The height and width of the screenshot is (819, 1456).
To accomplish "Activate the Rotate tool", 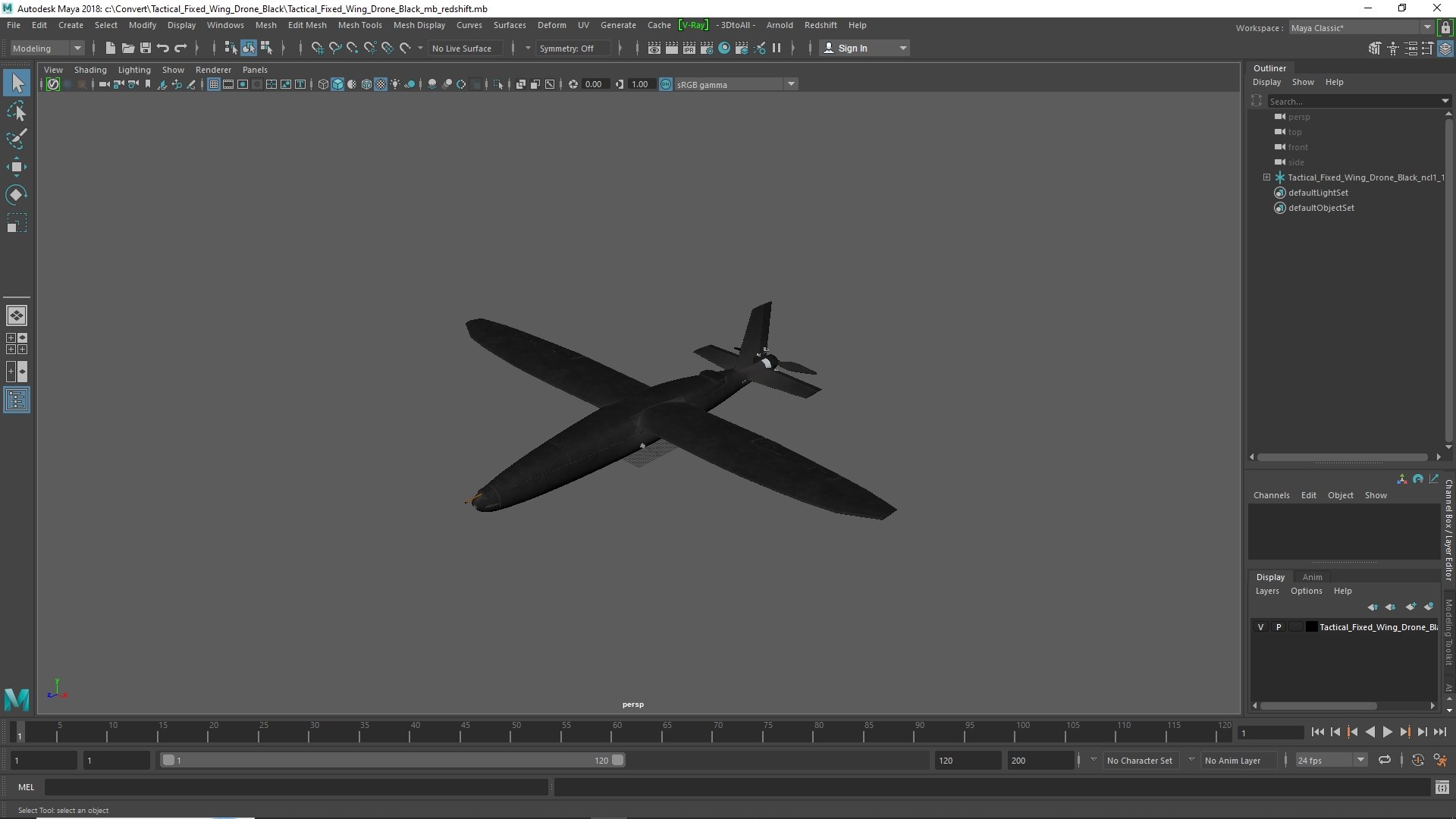I will [x=17, y=195].
